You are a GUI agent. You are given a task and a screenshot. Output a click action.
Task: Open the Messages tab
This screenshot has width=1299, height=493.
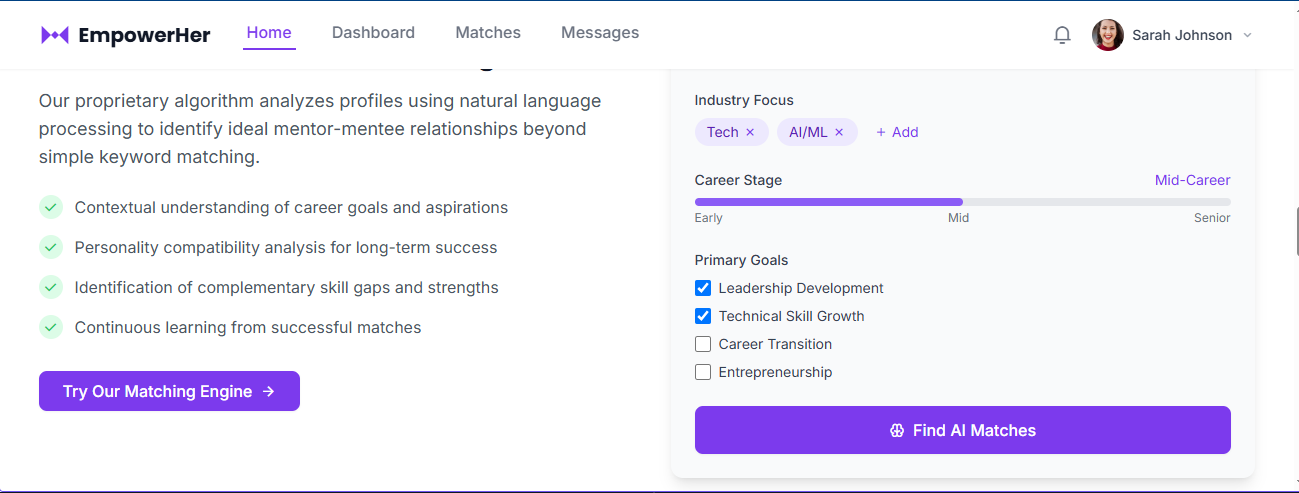point(600,33)
